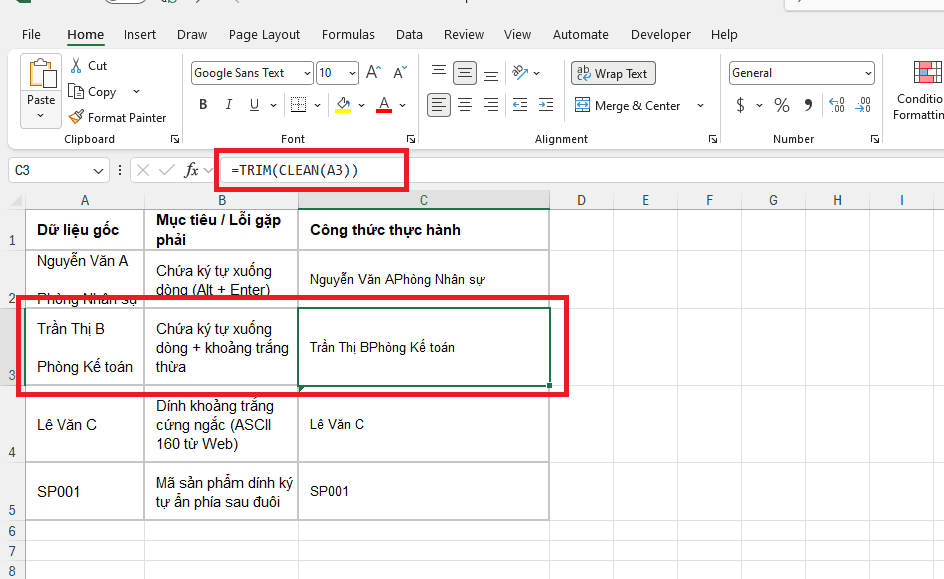Click Decrease Indent icon
Image resolution: width=944 pixels, height=579 pixels.
[520, 105]
